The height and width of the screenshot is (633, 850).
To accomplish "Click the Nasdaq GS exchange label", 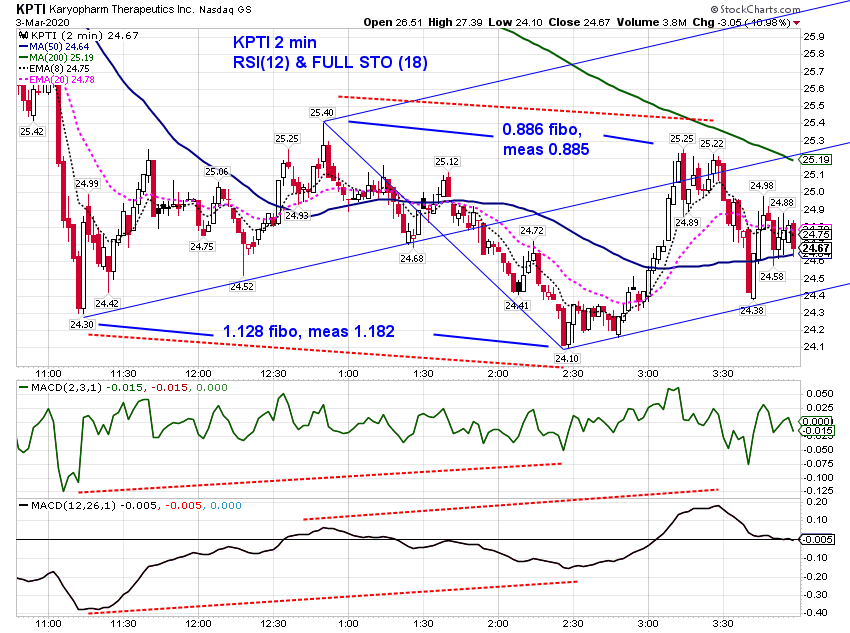I will pos(225,10).
